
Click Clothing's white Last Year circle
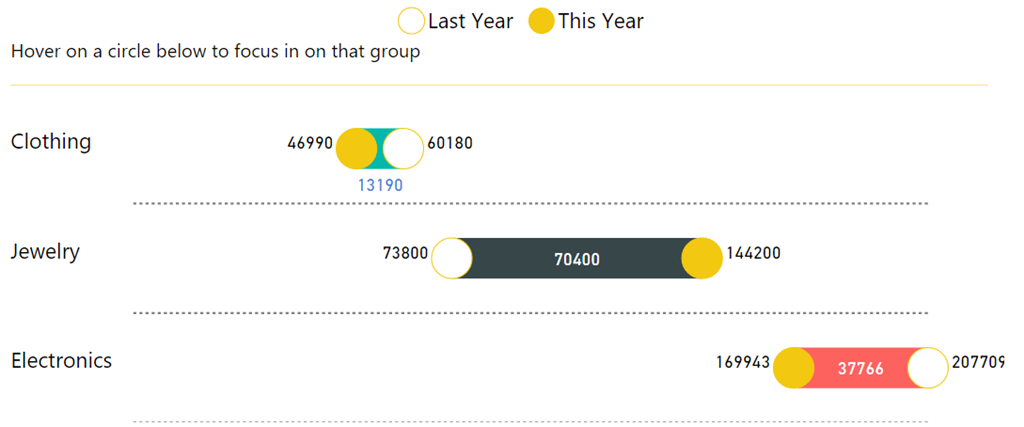404,149
